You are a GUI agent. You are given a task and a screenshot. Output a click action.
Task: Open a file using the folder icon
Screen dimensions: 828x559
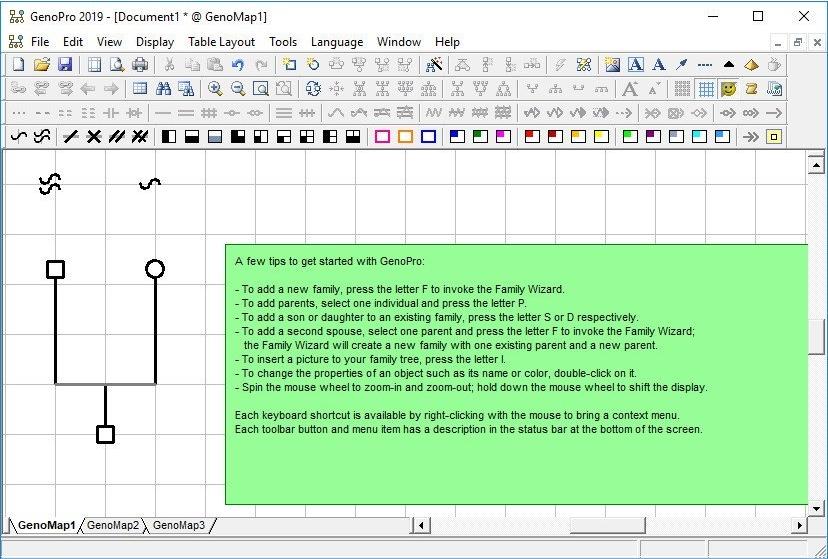[42, 64]
